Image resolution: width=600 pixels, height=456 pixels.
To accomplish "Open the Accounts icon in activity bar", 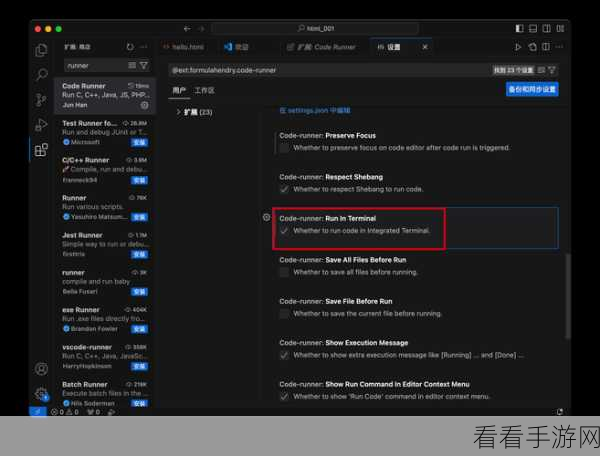I will (x=41, y=369).
